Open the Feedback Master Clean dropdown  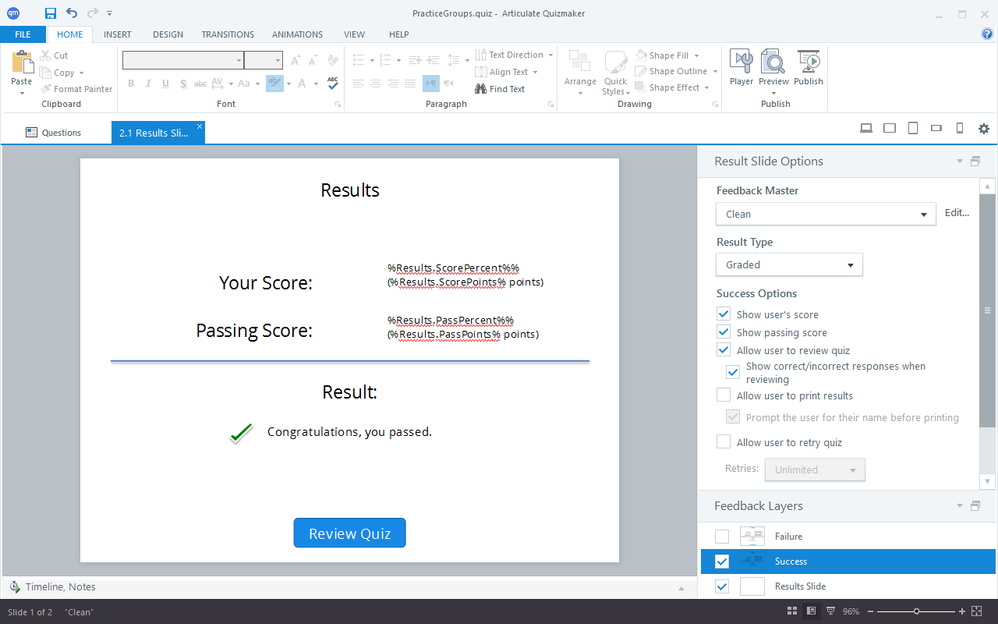click(825, 214)
